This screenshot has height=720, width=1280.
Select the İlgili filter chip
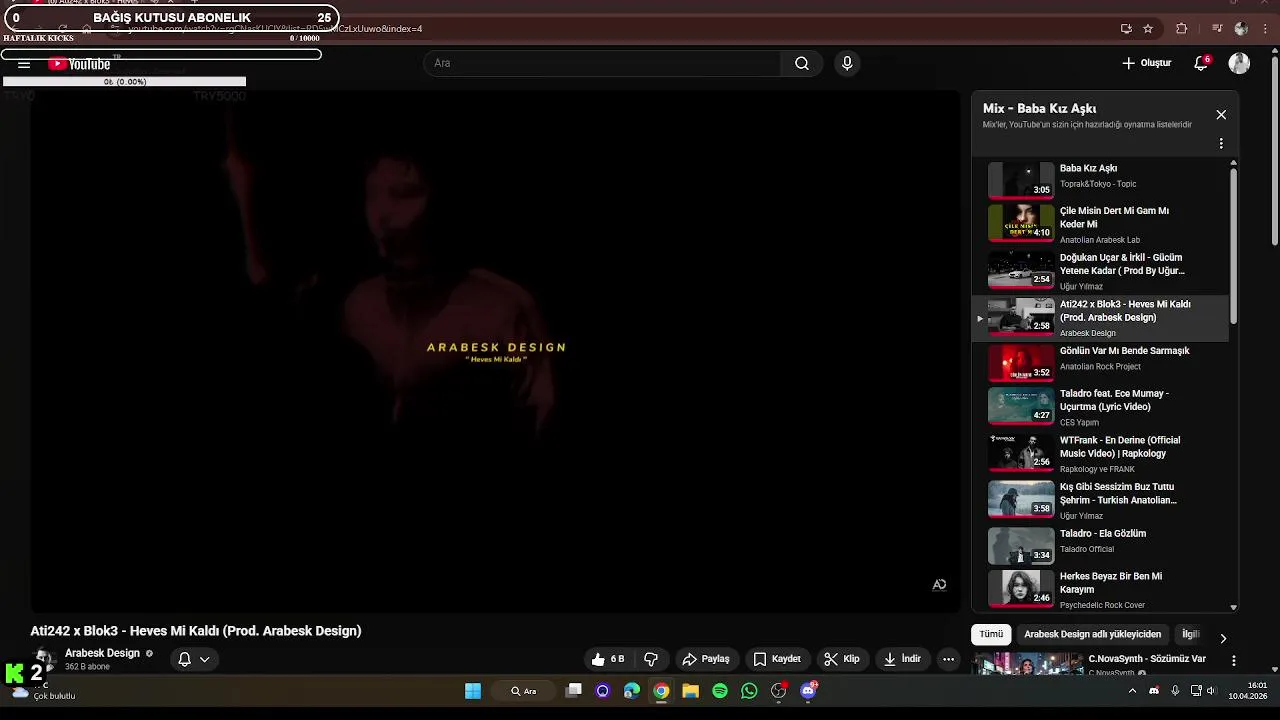[1191, 634]
